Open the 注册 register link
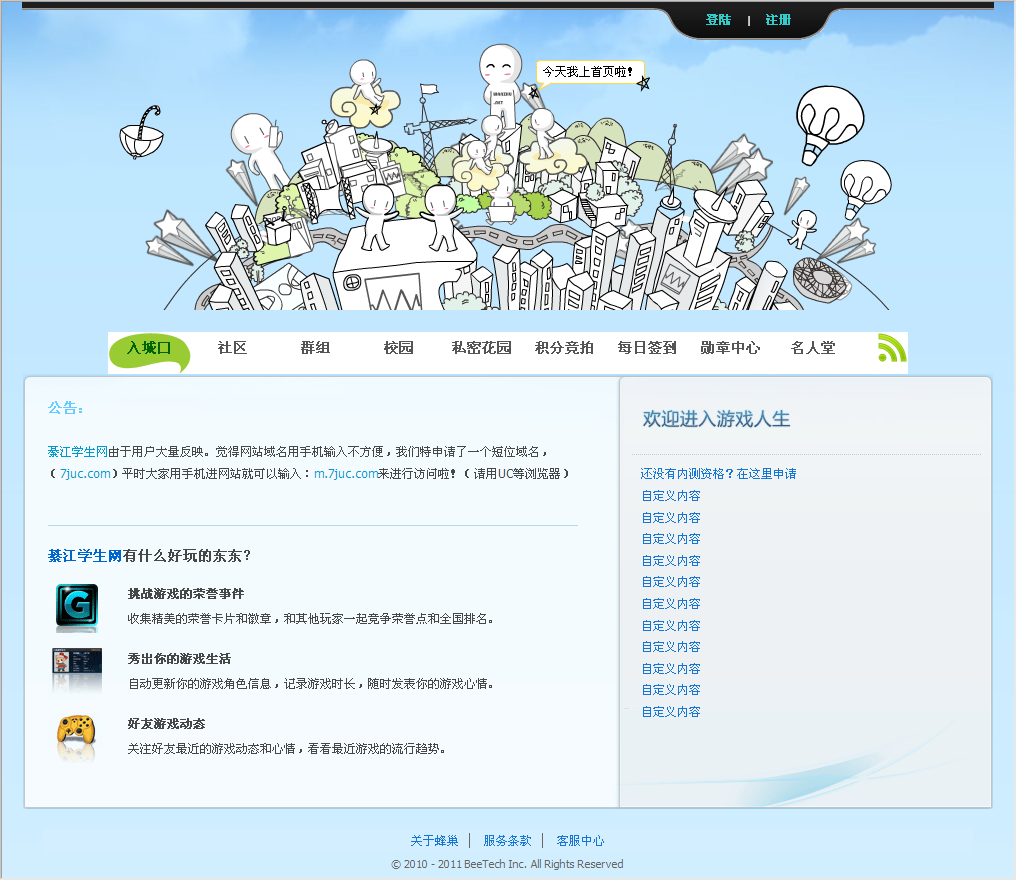The width and height of the screenshot is (1016, 880). click(778, 19)
